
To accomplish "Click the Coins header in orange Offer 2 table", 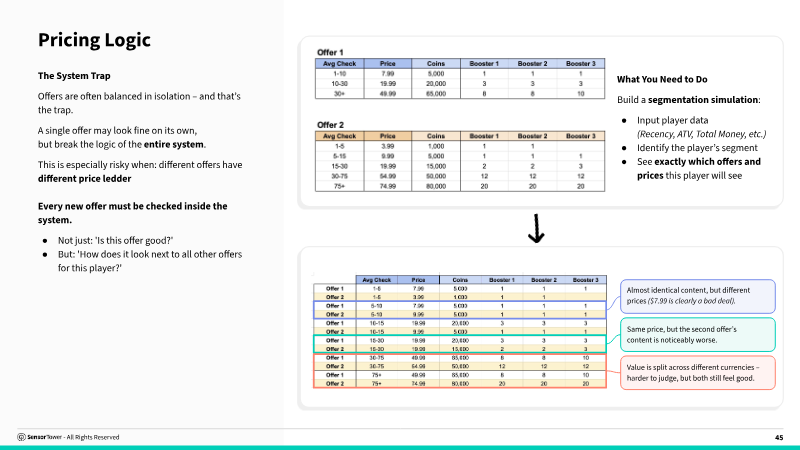I will click(x=436, y=136).
